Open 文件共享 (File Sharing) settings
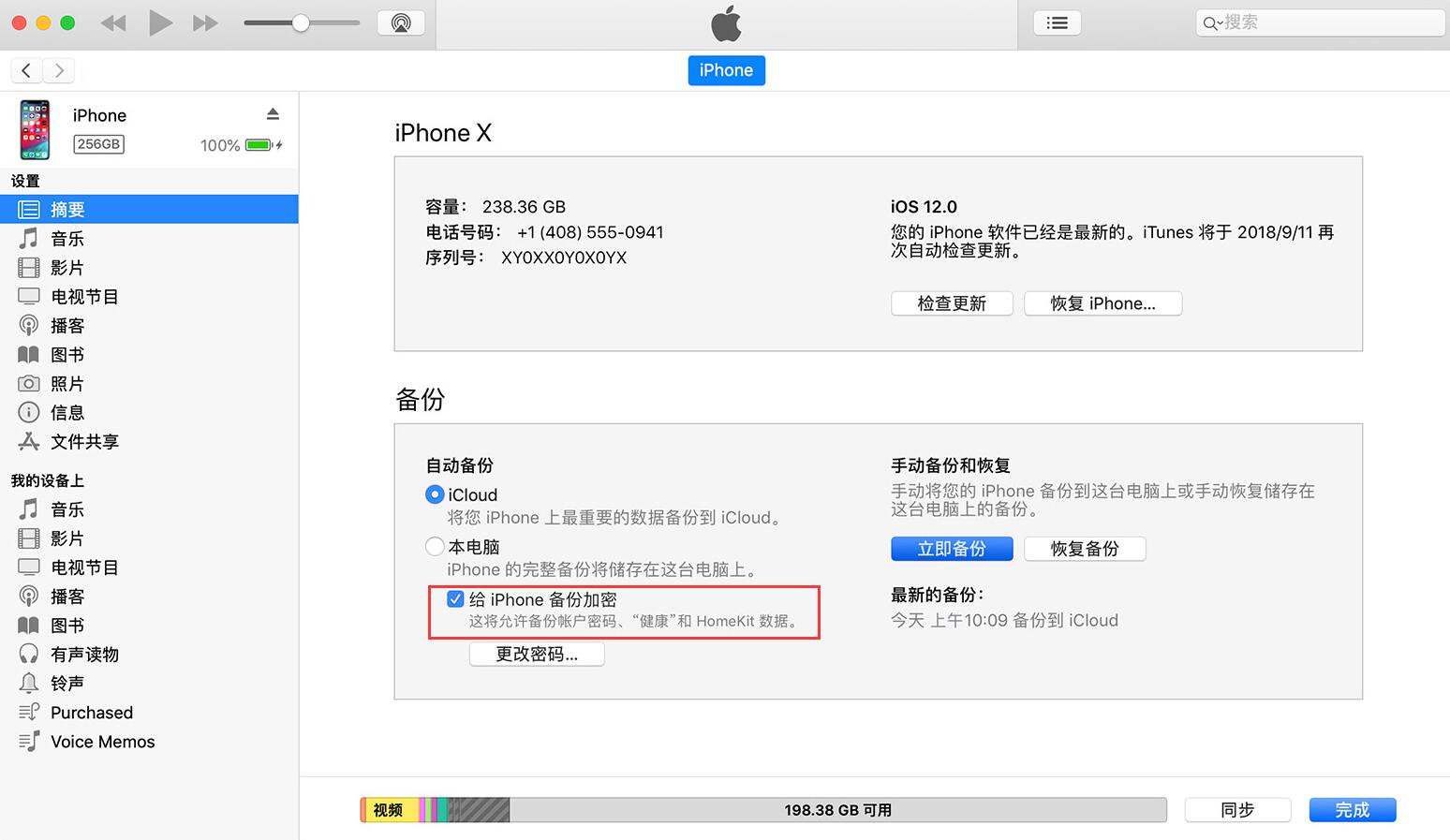Viewport: 1450px width, 840px height. [x=84, y=441]
